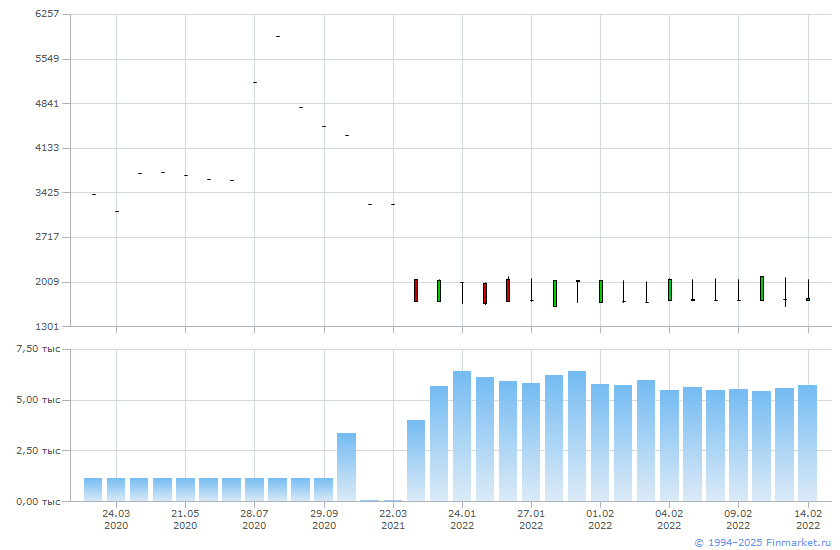Click the 3425 price axis label
Viewport: 840px width, 550px height.
coord(47,192)
